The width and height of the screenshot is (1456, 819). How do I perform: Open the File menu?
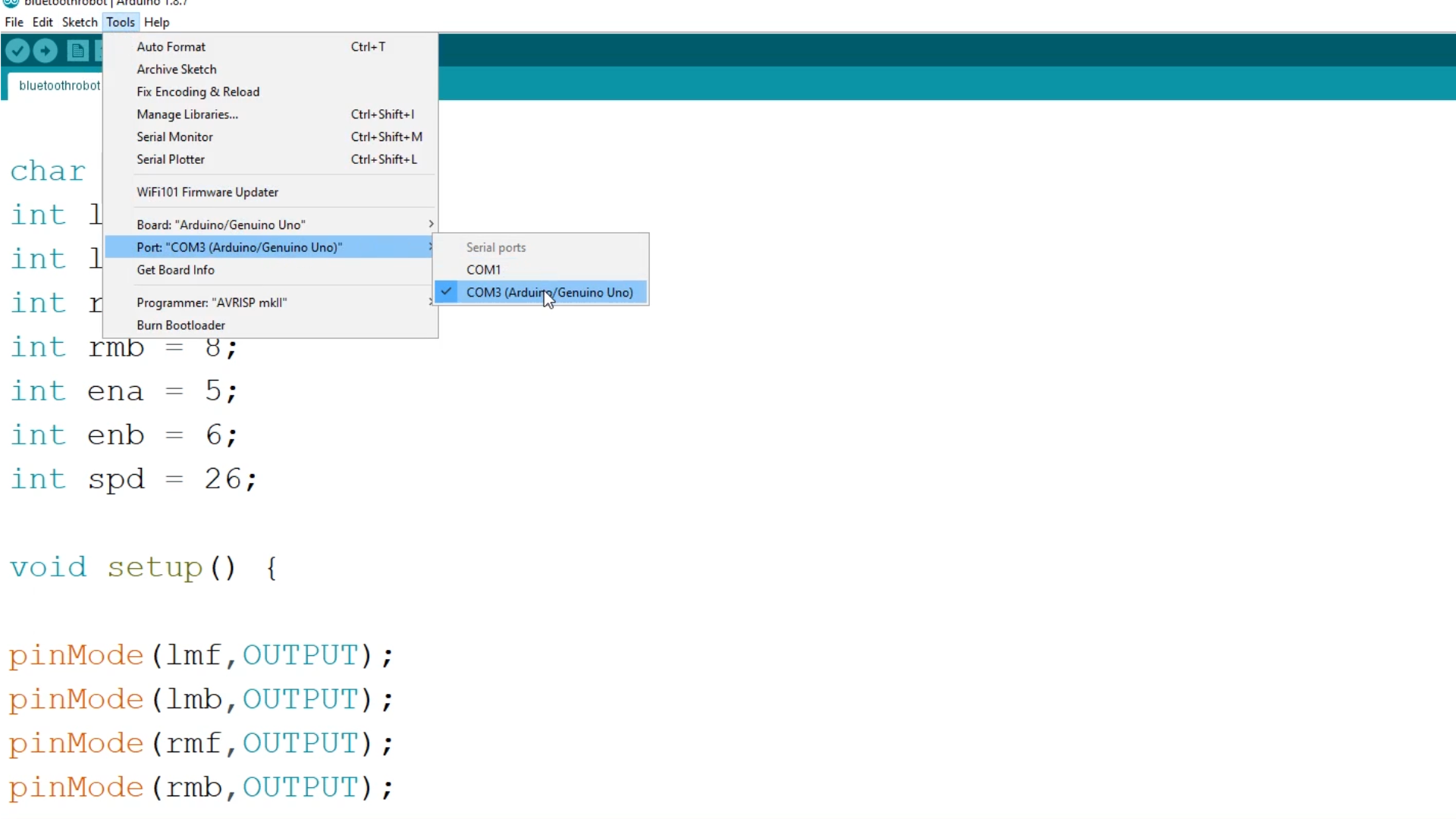point(14,22)
